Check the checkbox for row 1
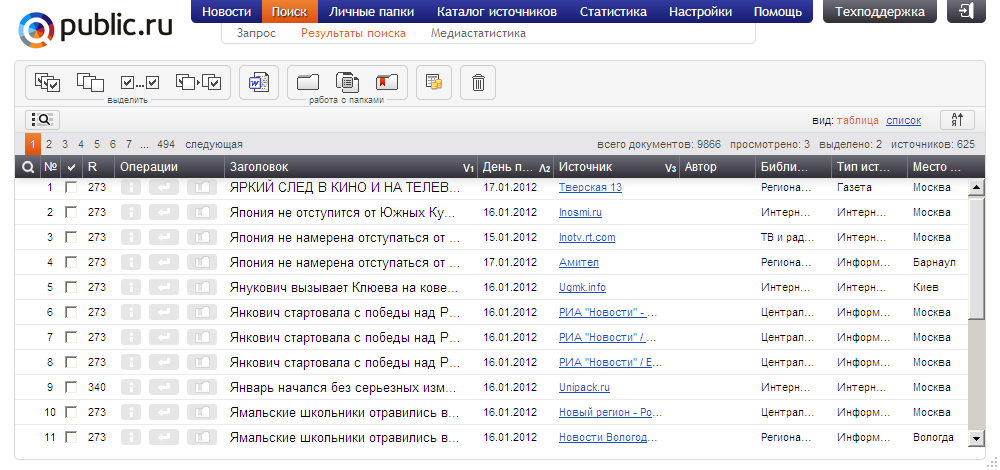This screenshot has width=1000, height=470. [x=71, y=187]
